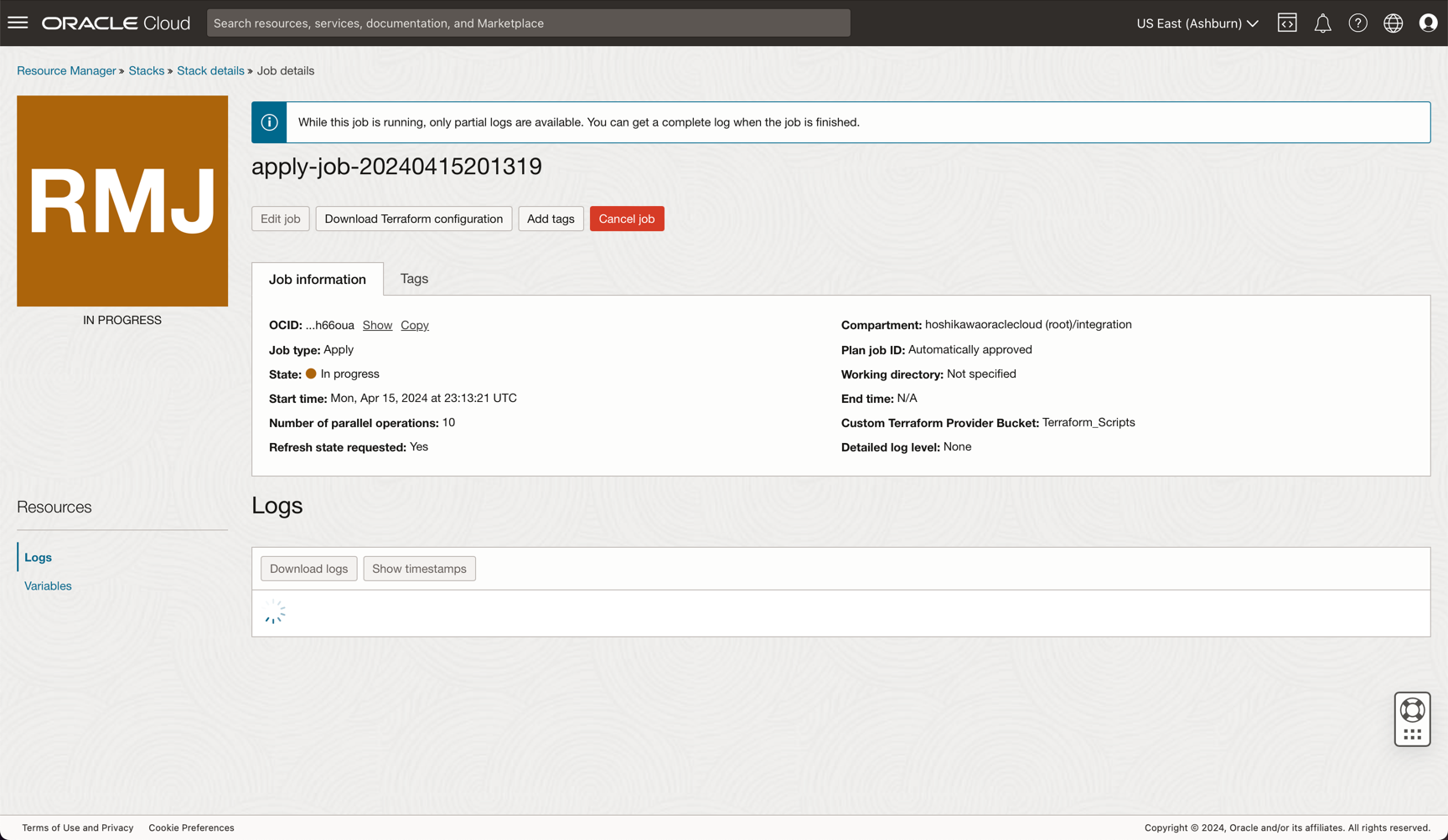Toggle Show timestamps for logs

point(419,569)
